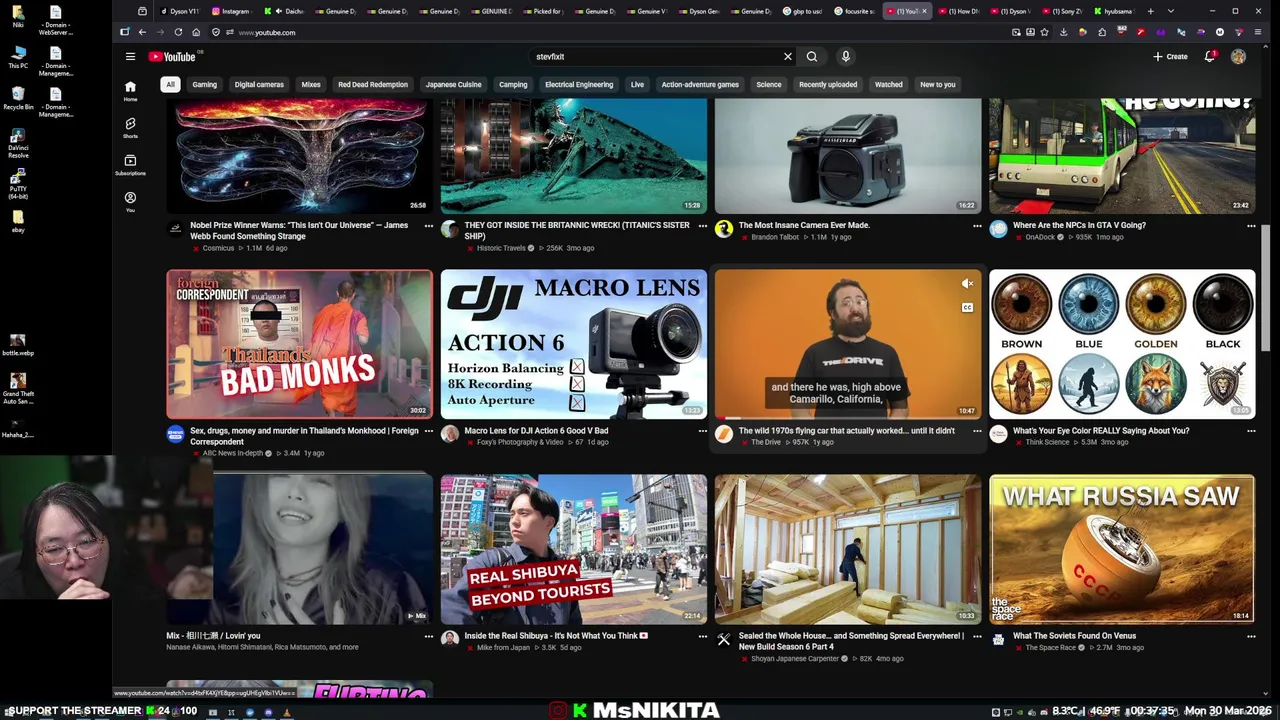This screenshot has width=1280, height=720.
Task: Open options for Britannic Wreck video
Action: [702, 226]
